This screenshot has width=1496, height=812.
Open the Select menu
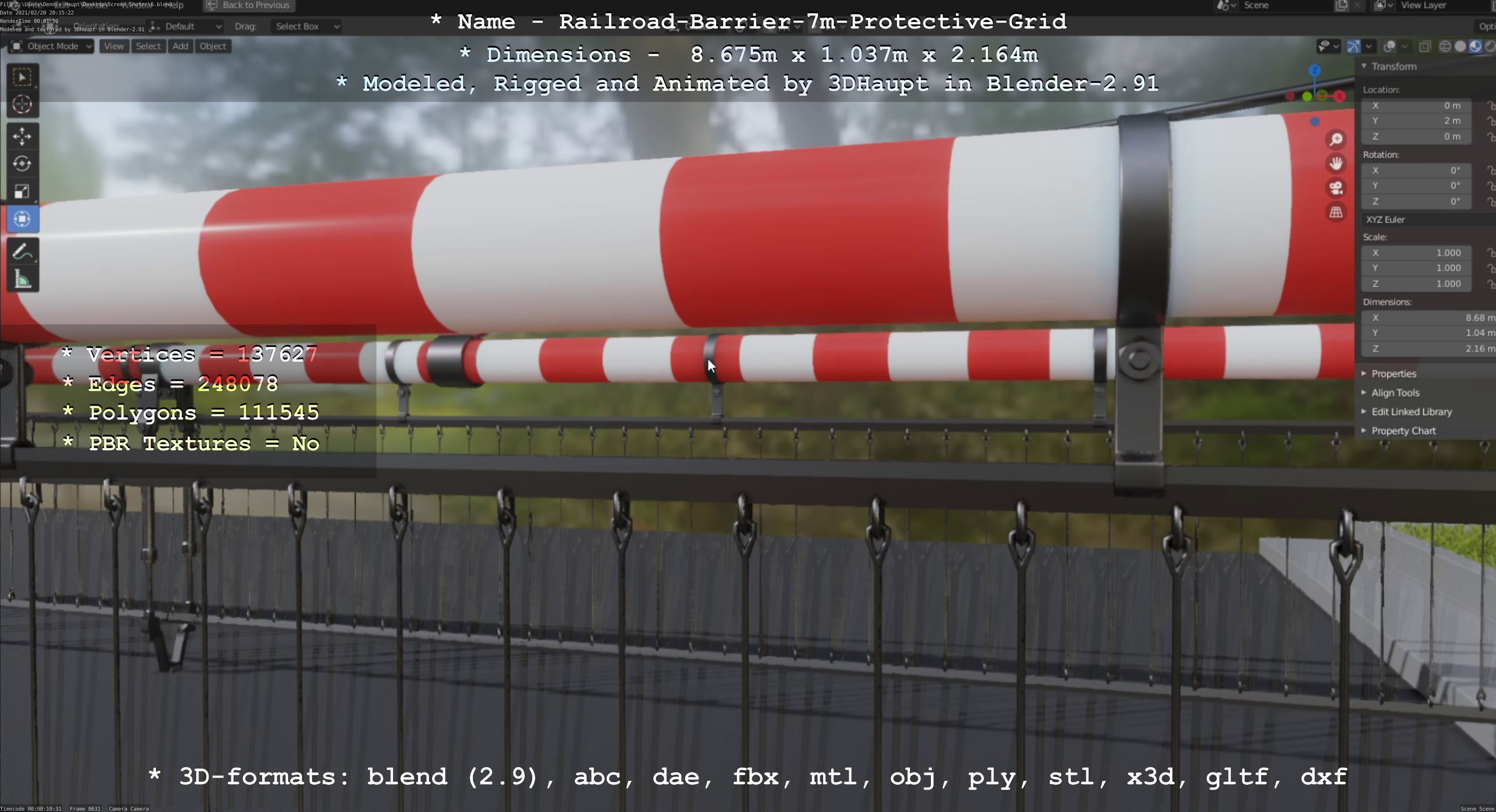pyautogui.click(x=148, y=47)
